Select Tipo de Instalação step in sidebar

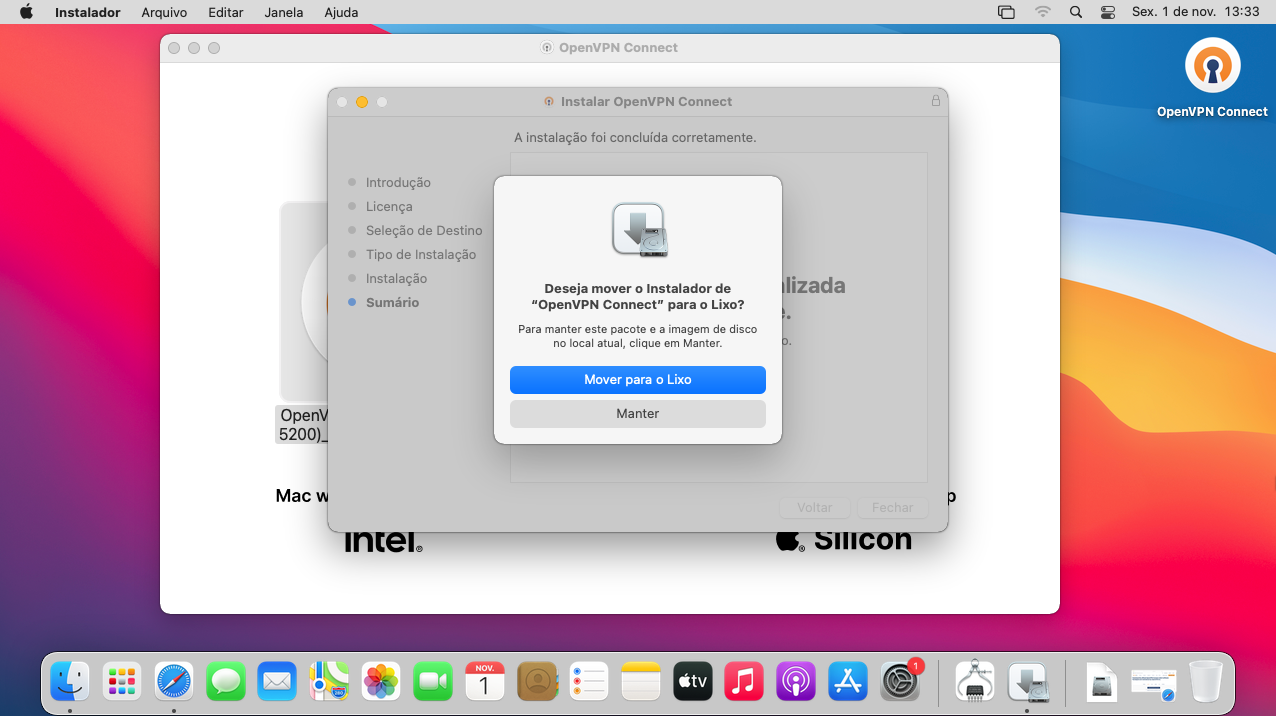click(x=421, y=254)
